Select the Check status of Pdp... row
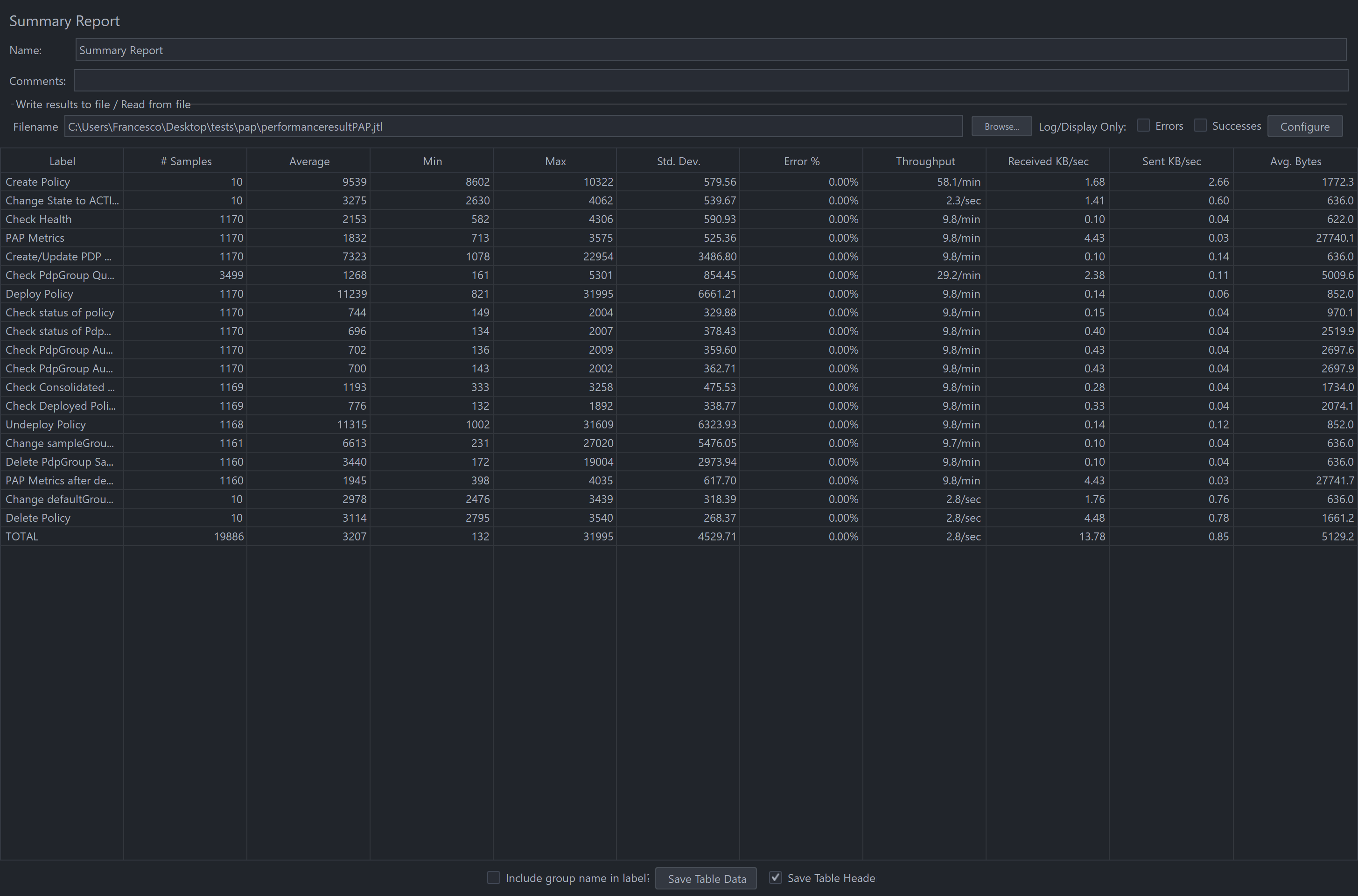This screenshot has width=1358, height=896. pyautogui.click(x=62, y=331)
